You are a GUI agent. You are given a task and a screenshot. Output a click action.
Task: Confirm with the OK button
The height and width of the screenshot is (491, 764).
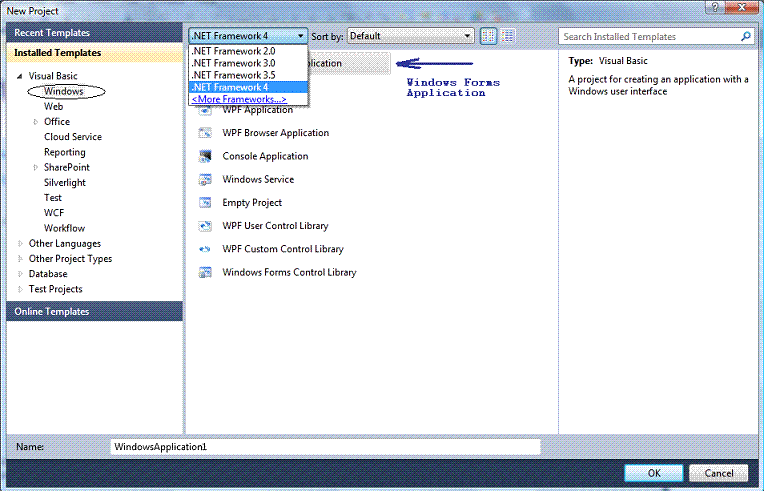(x=653, y=473)
